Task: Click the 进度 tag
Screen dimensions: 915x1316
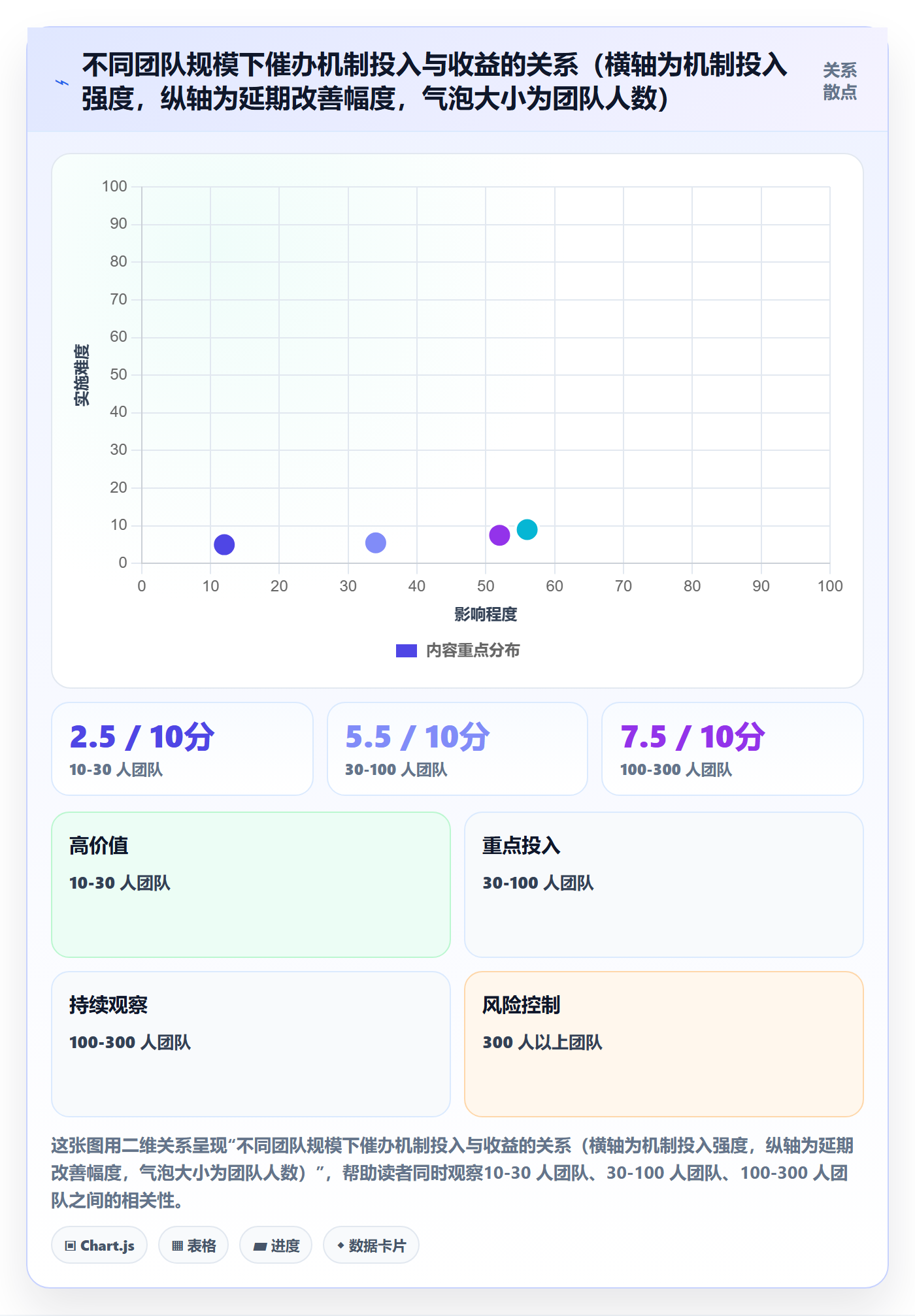Action: pyautogui.click(x=276, y=1245)
